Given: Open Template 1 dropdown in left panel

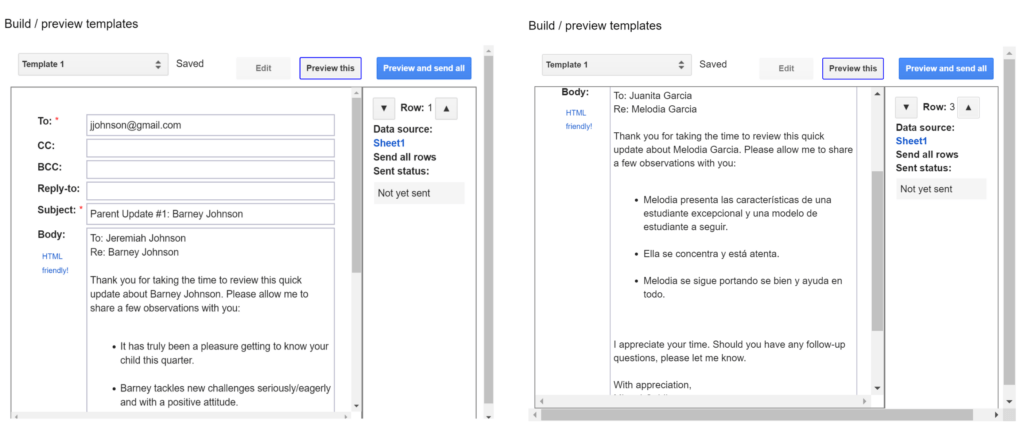Looking at the screenshot, I should click(93, 65).
